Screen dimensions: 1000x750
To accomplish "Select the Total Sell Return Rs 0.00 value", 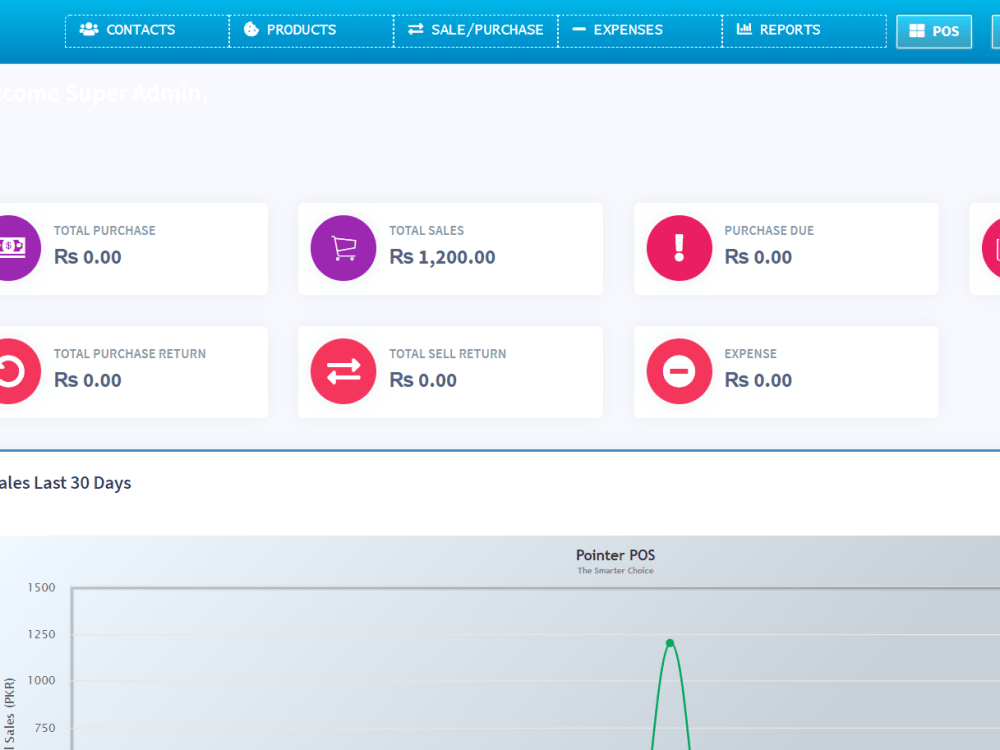I will coord(423,380).
